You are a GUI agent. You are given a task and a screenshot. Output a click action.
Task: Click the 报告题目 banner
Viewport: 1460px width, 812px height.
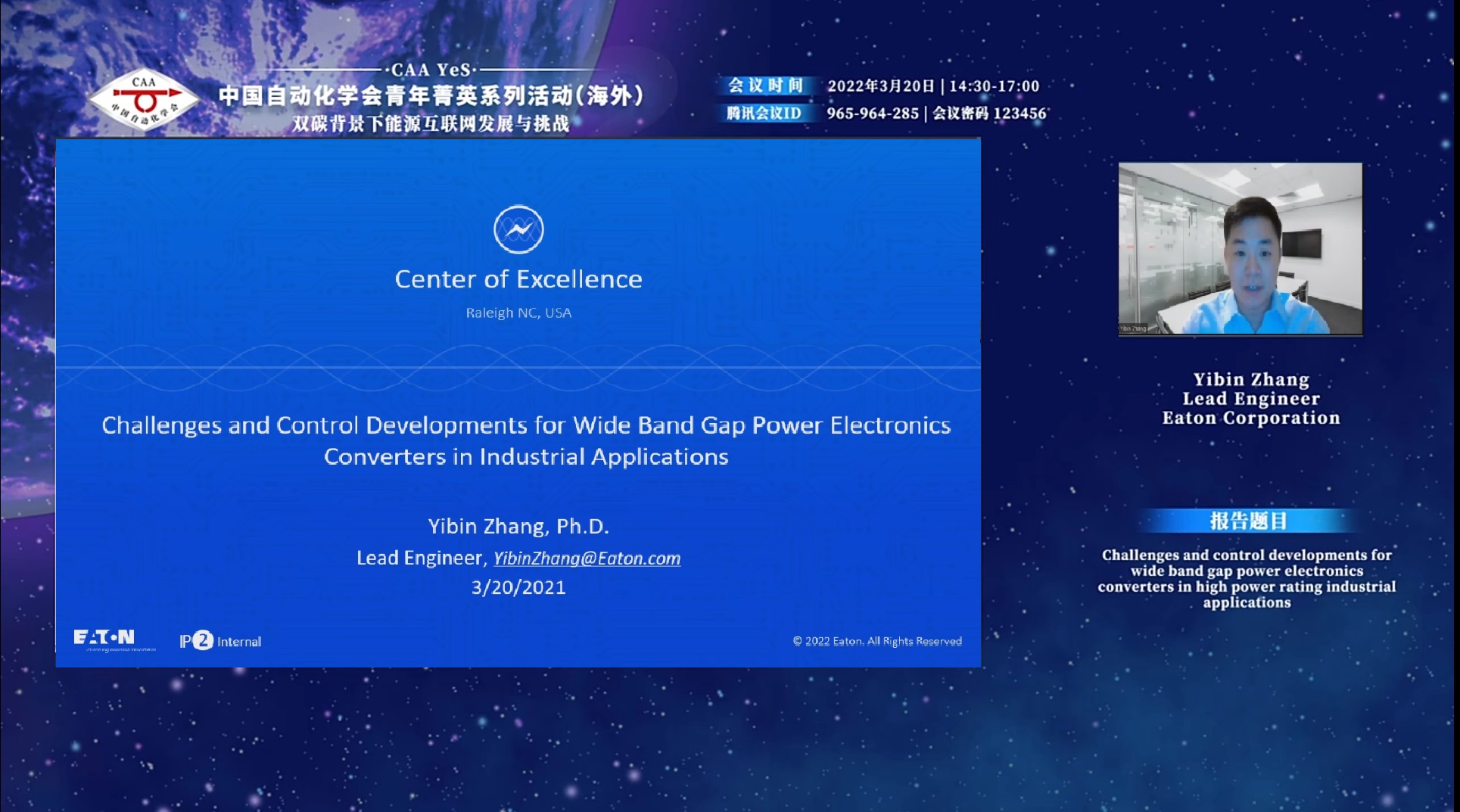[1247, 521]
